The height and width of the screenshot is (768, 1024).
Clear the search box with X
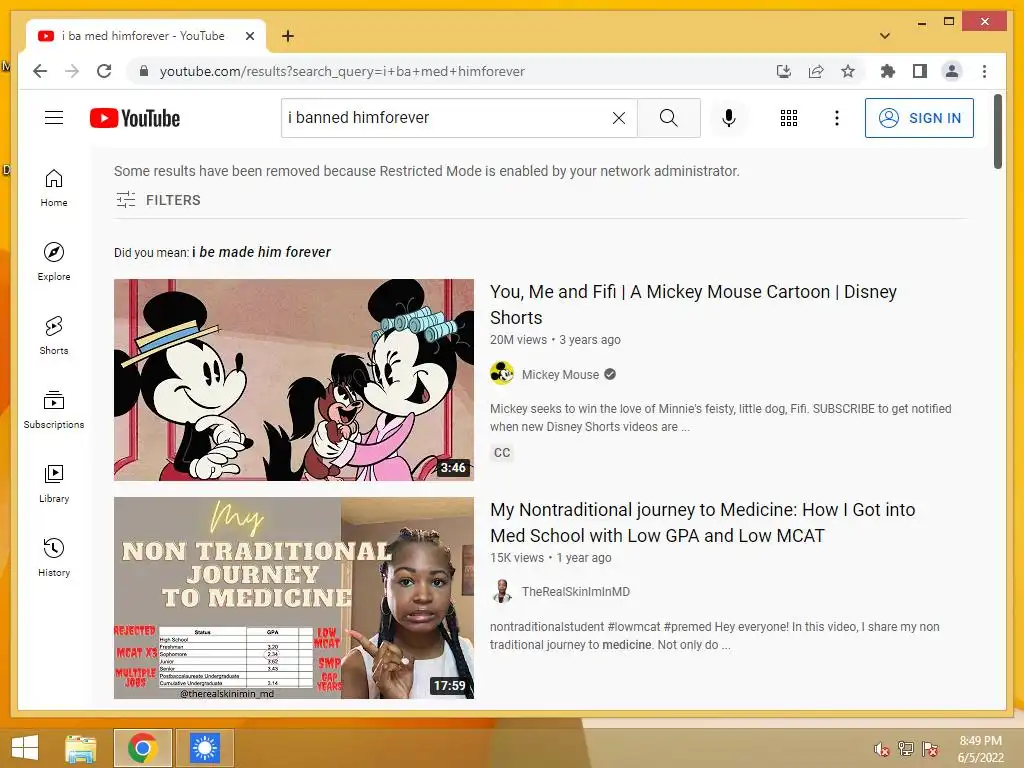618,118
